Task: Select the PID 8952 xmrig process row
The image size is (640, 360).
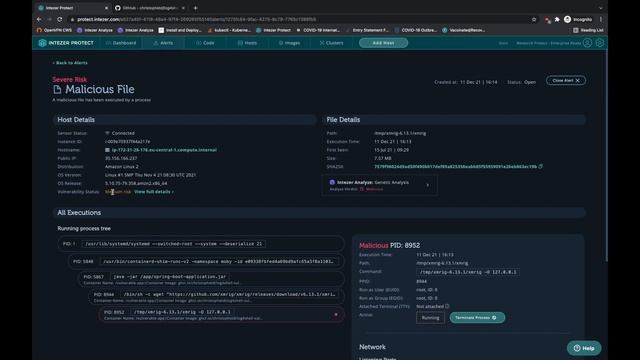Action: tap(222, 314)
